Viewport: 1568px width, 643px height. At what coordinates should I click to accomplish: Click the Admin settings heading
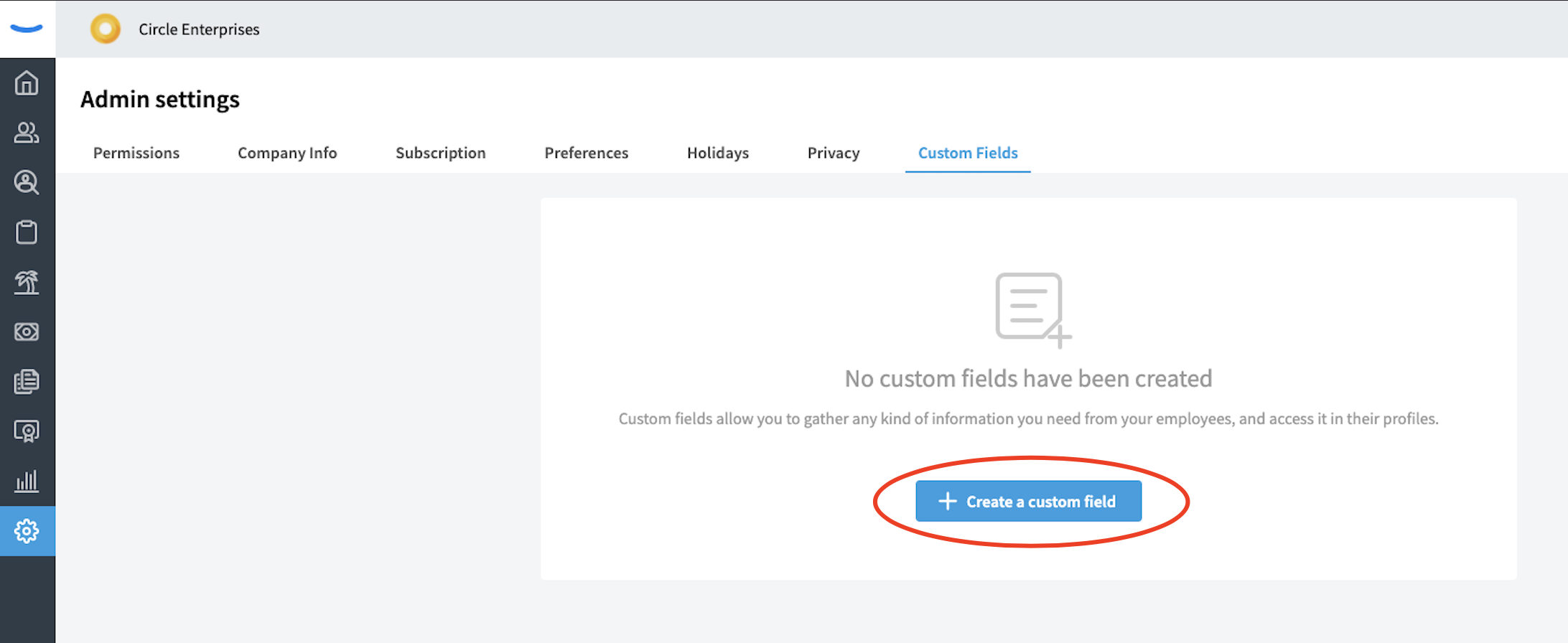click(160, 99)
